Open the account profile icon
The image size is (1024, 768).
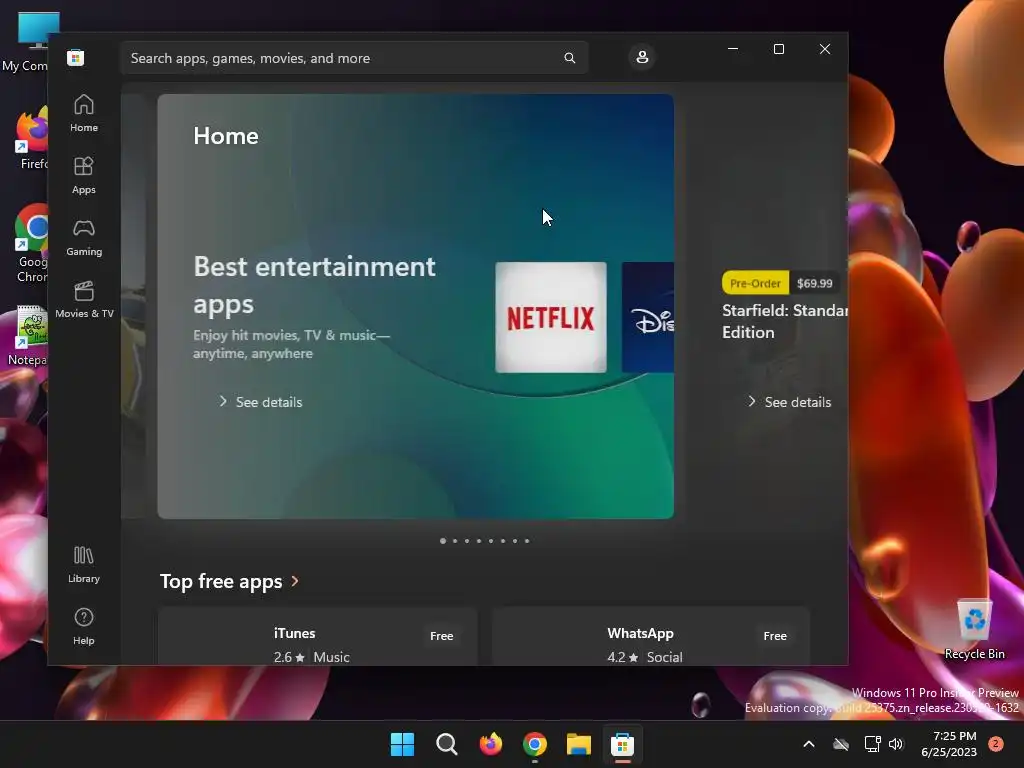pos(642,57)
